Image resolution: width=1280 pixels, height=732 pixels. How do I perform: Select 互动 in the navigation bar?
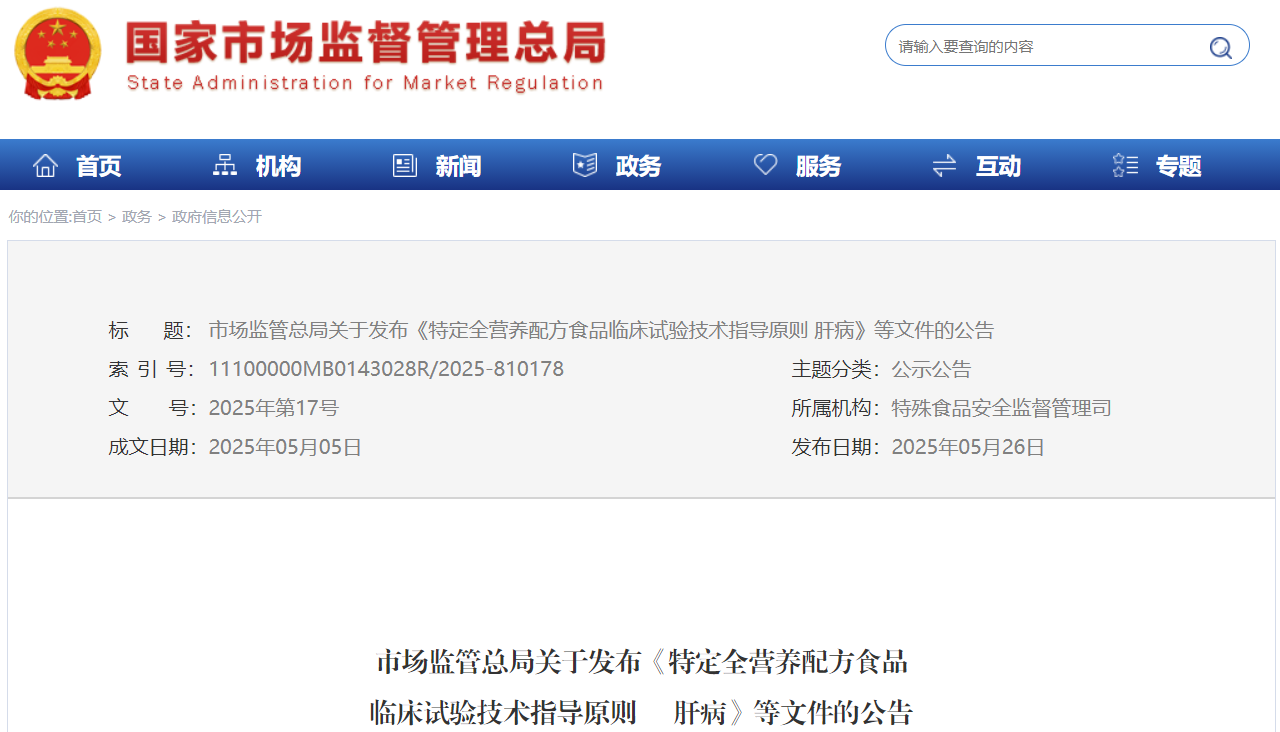[998, 166]
